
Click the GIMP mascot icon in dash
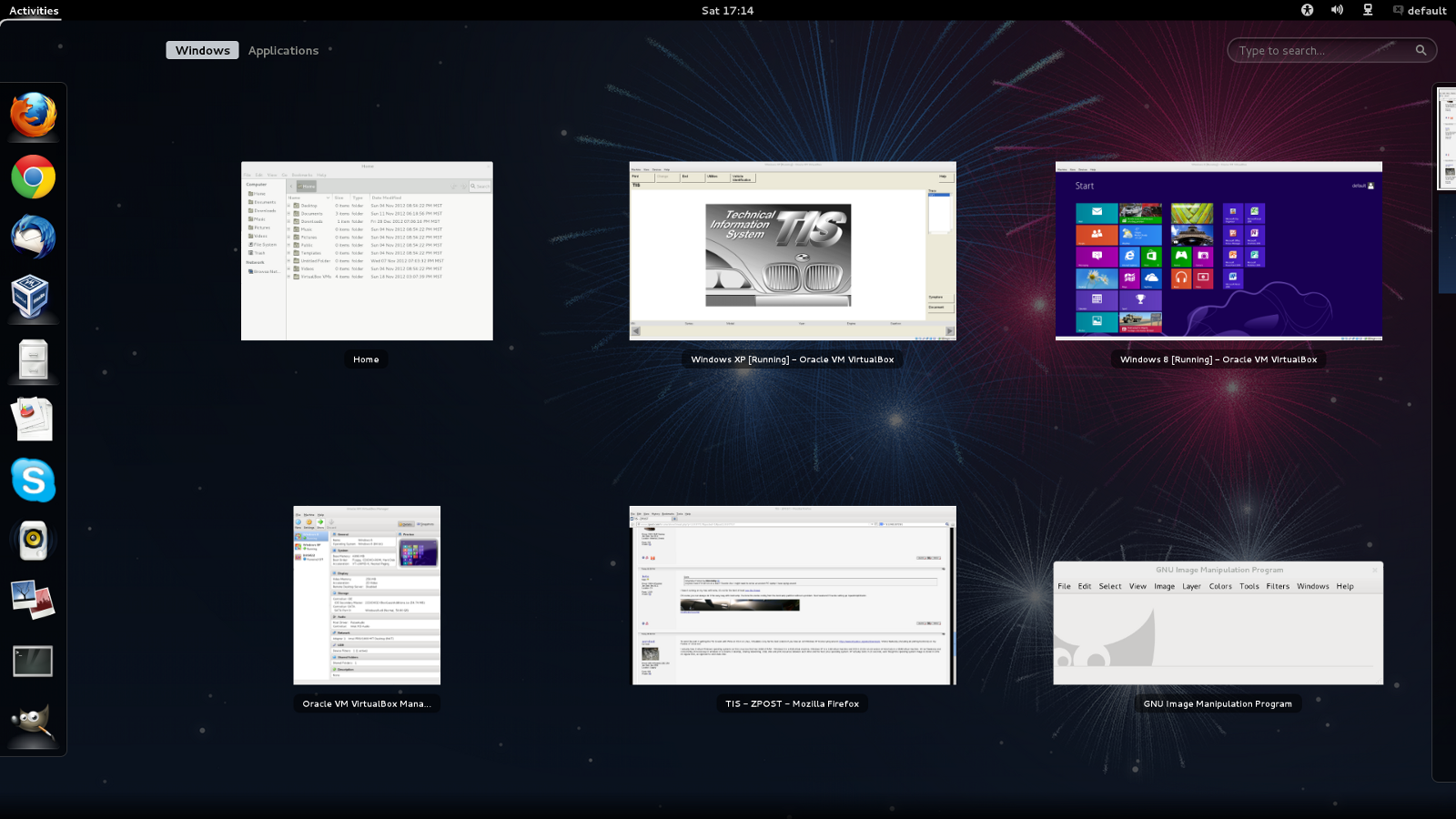pos(34,723)
